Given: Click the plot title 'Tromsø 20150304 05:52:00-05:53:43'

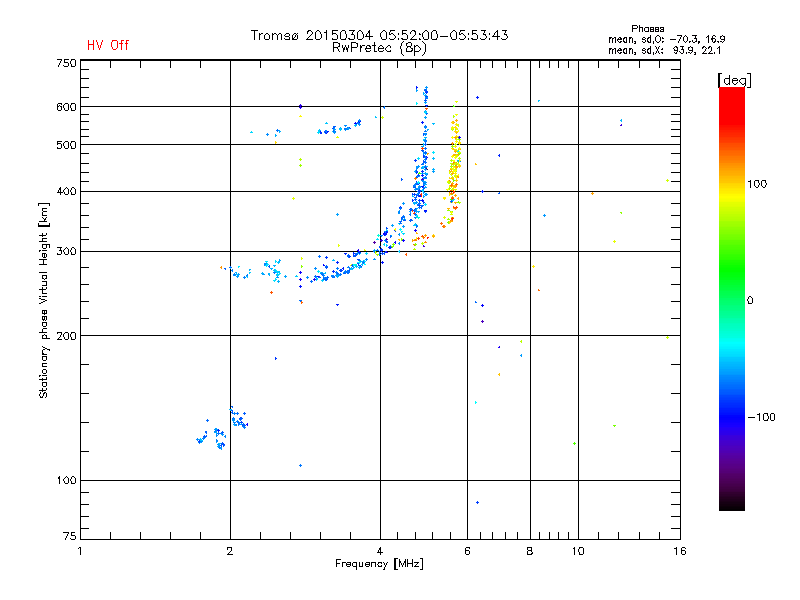Looking at the screenshot, I should click(x=379, y=35).
